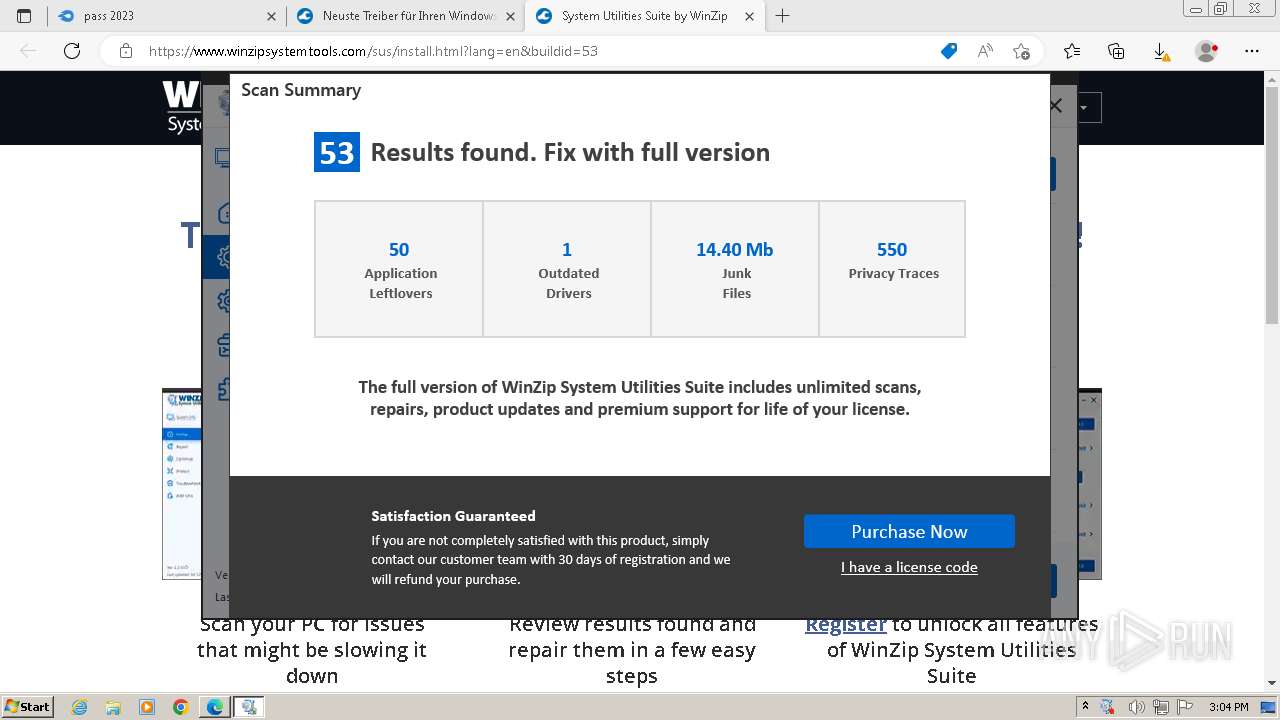Screen dimensions: 1280x720
Task: Switch to 'Neuste Treiber für Ihren Windows' tab
Action: pos(406,16)
